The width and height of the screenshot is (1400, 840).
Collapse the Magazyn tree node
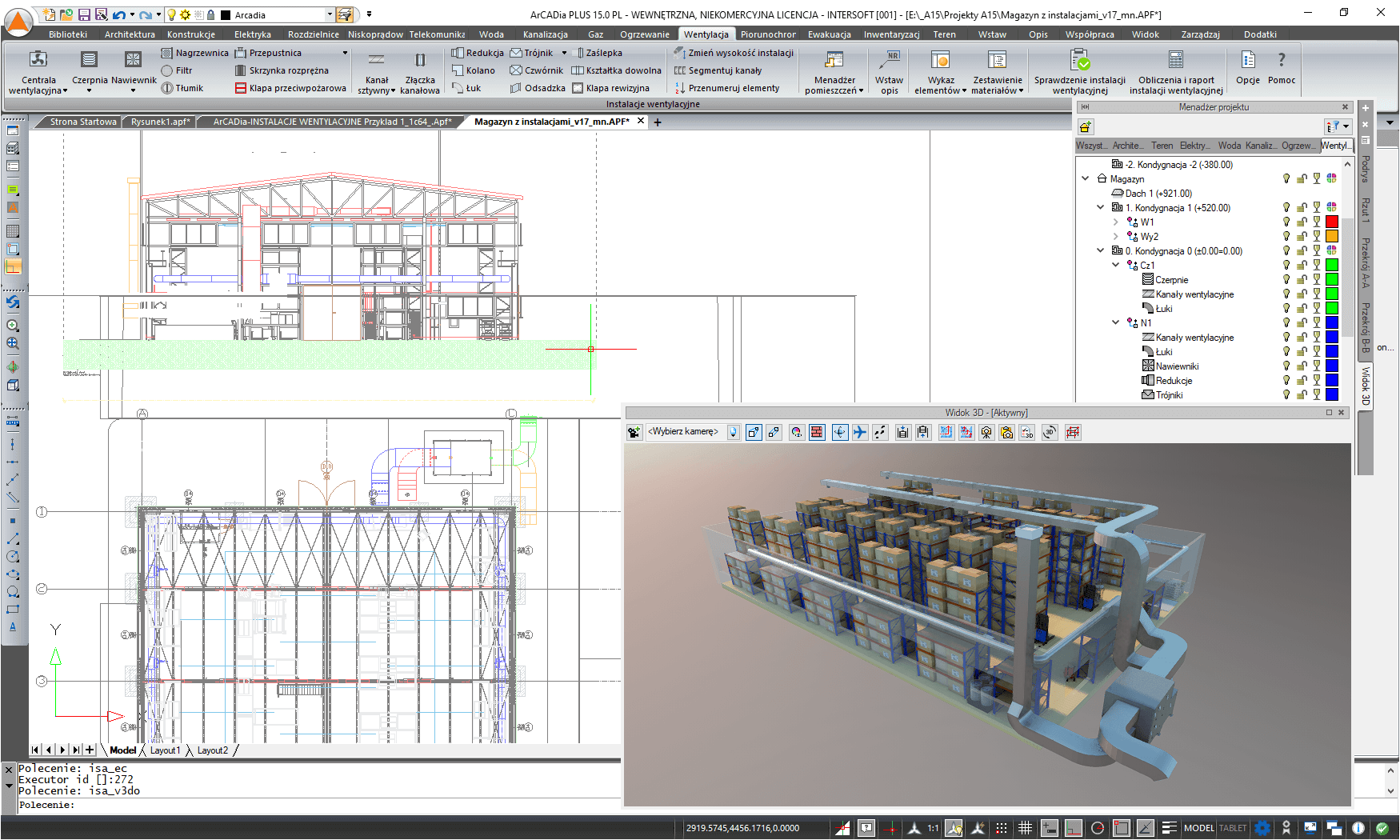(1086, 179)
